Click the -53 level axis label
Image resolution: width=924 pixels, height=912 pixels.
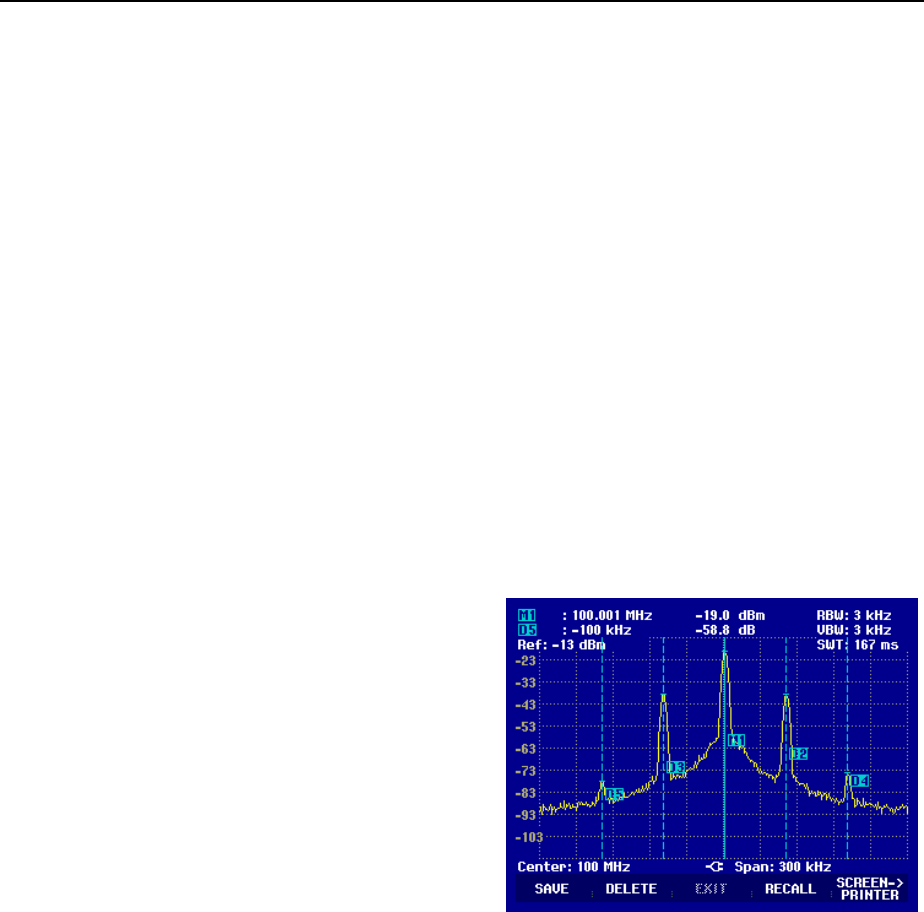tap(526, 727)
